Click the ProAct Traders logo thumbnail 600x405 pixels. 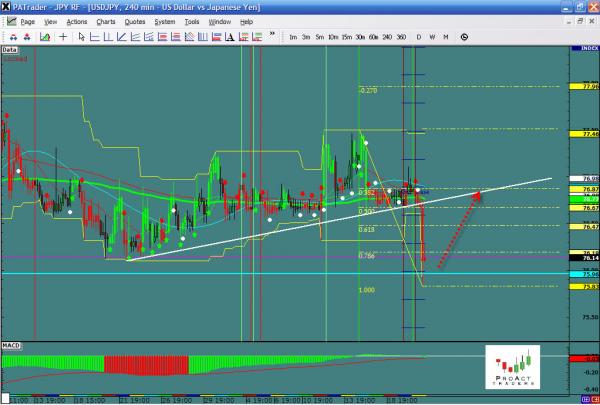tap(515, 368)
